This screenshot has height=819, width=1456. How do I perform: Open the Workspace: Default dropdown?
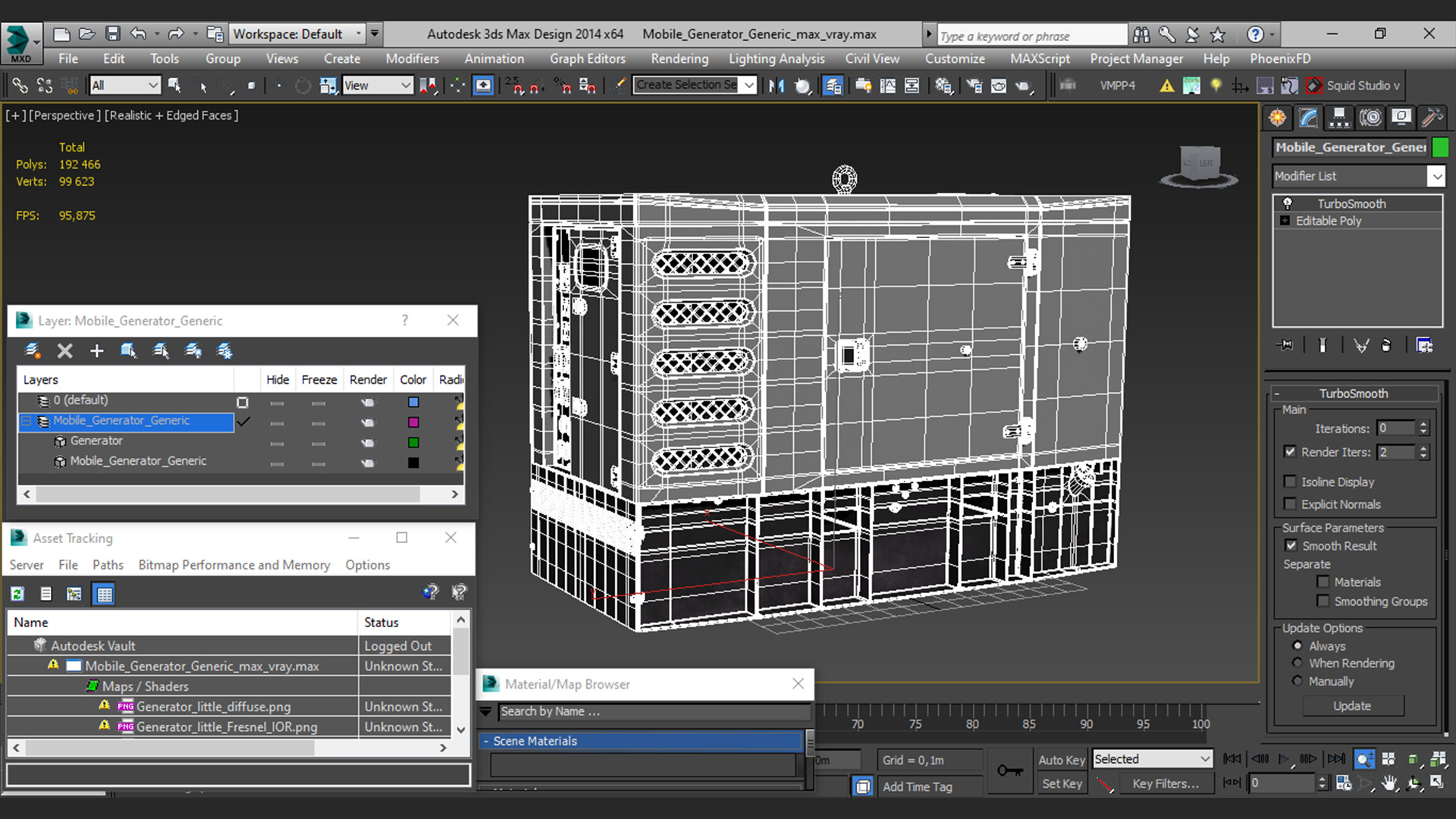(297, 34)
